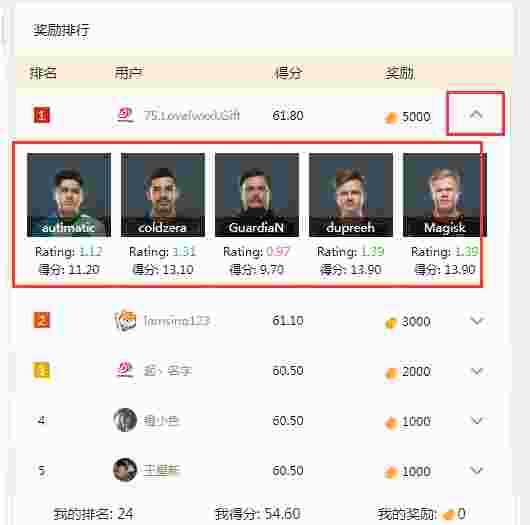
Task: Click the coin icon next to 5000
Action: coord(391,118)
